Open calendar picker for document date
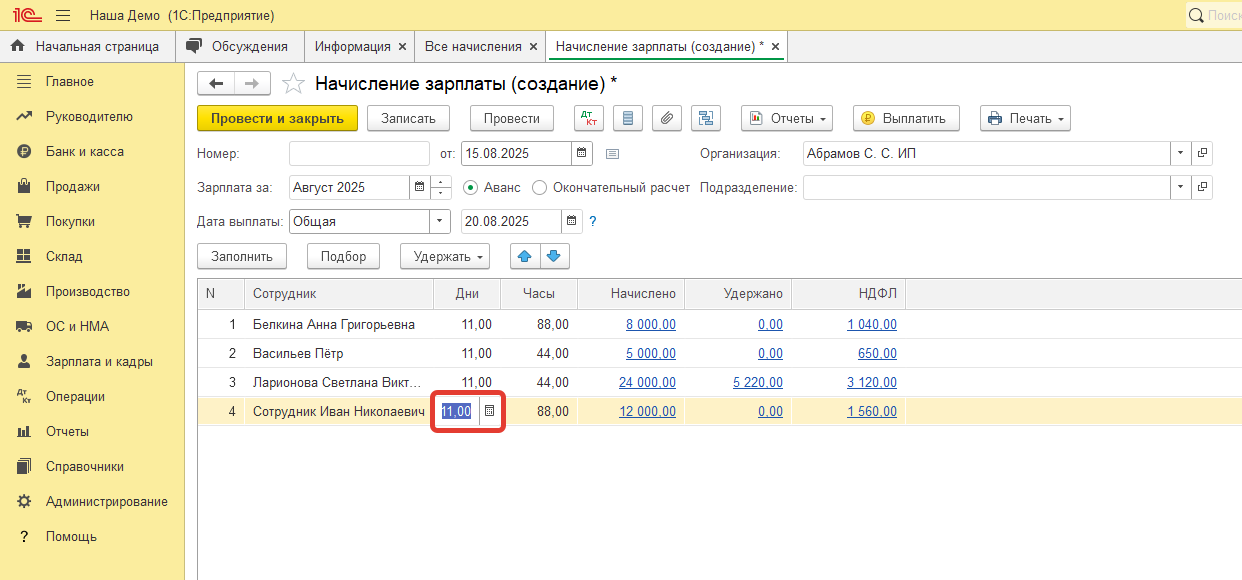The width and height of the screenshot is (1242, 580). coord(581,153)
